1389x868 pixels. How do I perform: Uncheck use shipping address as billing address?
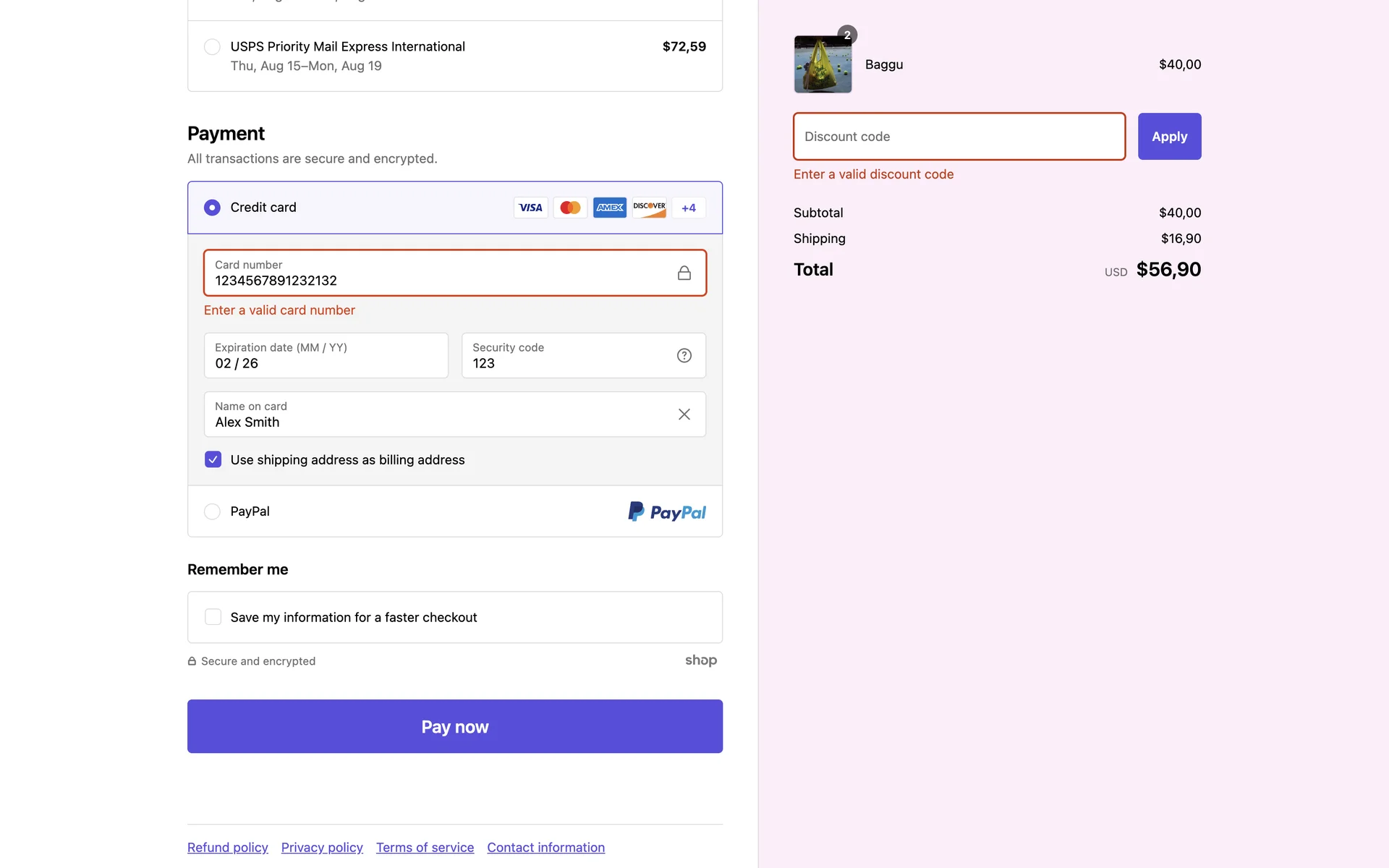click(x=213, y=460)
